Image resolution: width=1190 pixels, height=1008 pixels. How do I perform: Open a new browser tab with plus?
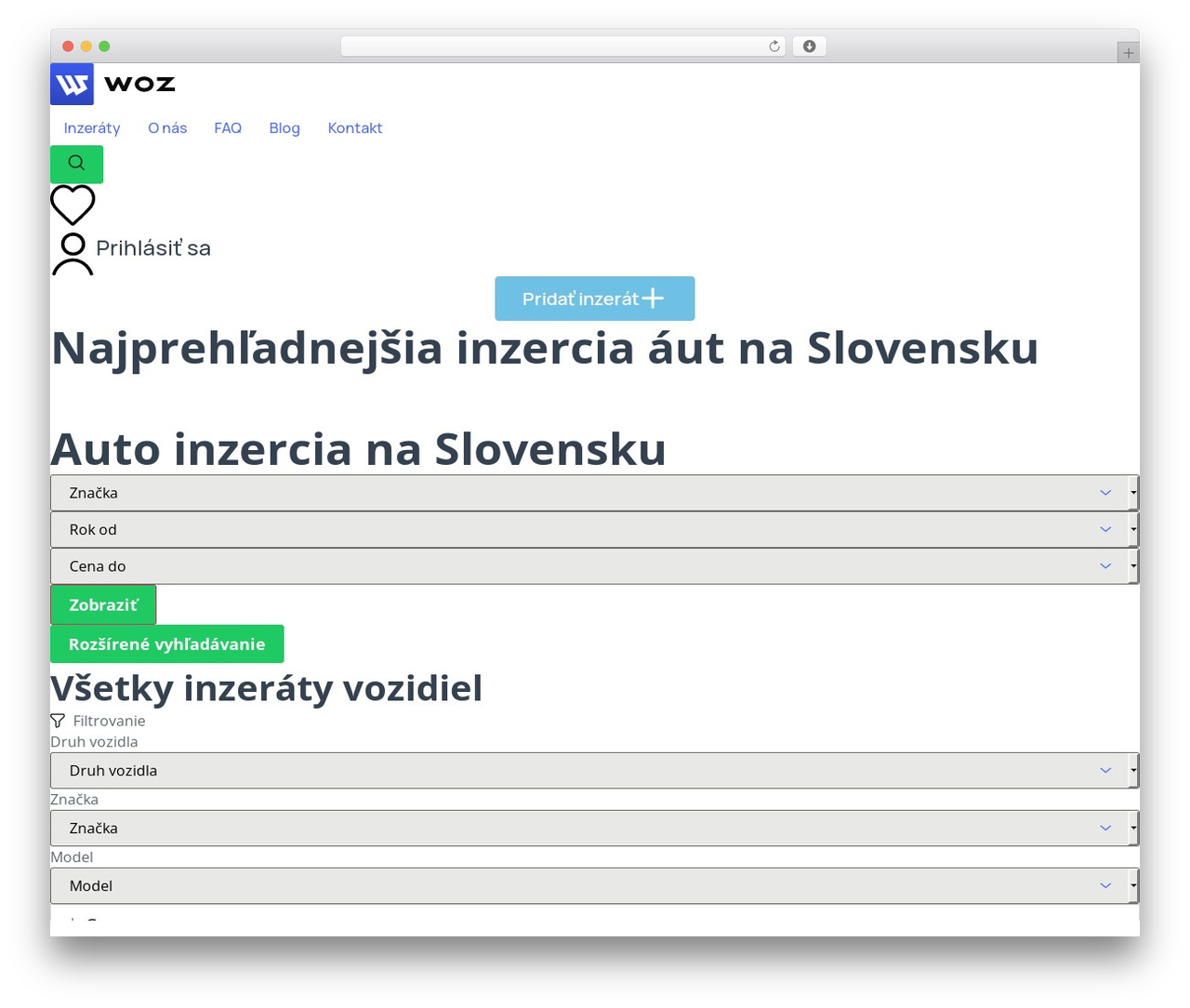coord(1128,53)
